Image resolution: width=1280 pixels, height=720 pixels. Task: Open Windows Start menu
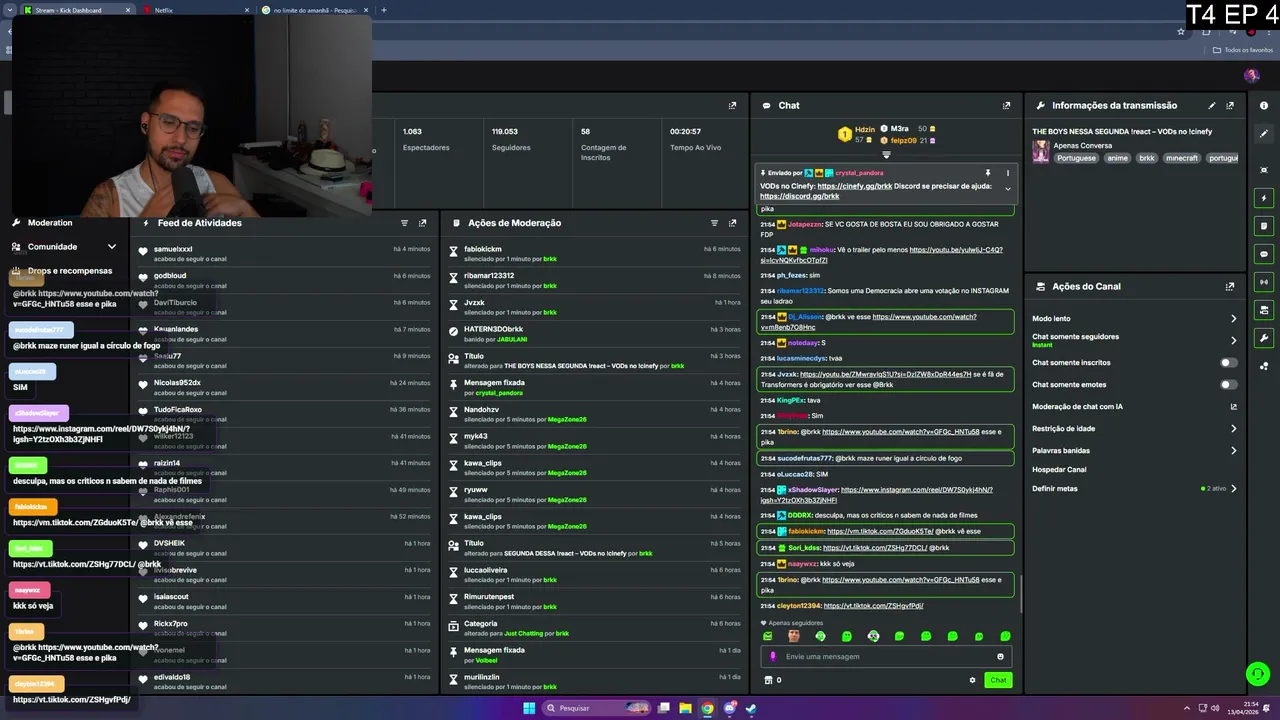[x=529, y=708]
